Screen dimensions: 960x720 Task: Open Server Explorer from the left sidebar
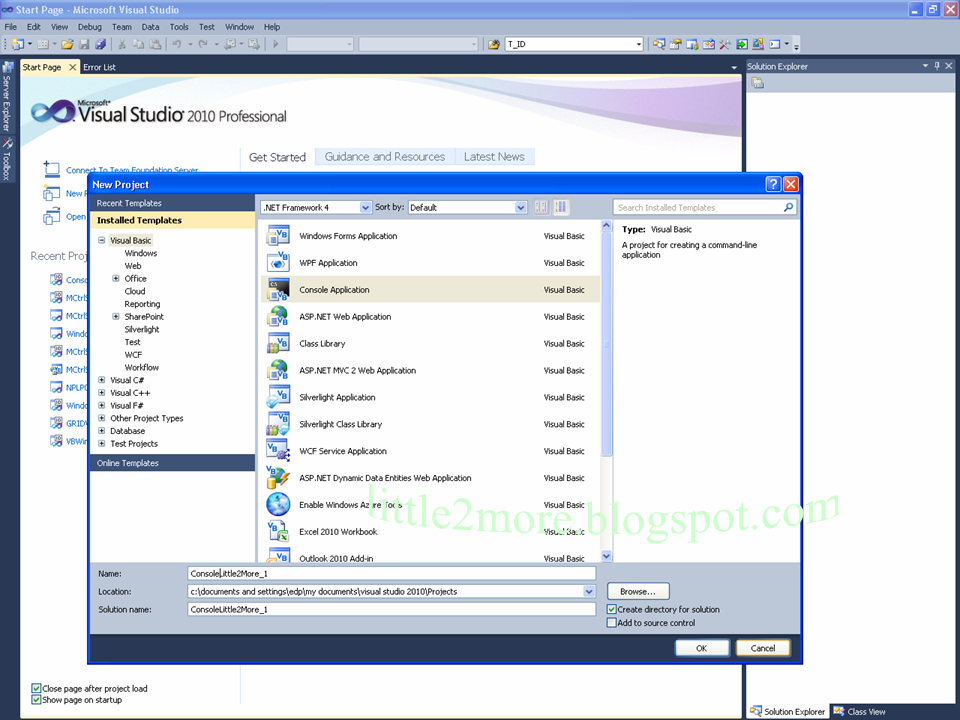coord(9,95)
